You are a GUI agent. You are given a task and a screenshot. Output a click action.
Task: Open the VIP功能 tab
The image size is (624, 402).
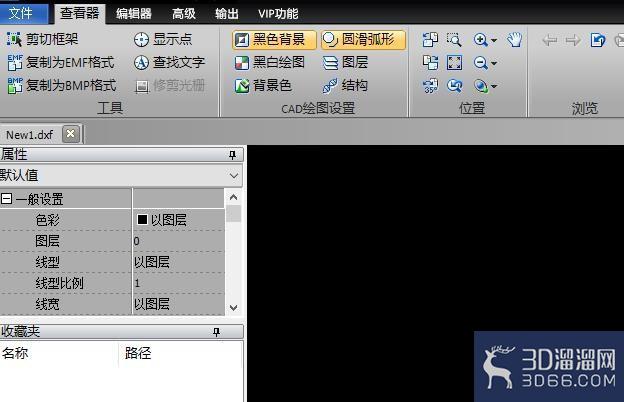coord(278,14)
